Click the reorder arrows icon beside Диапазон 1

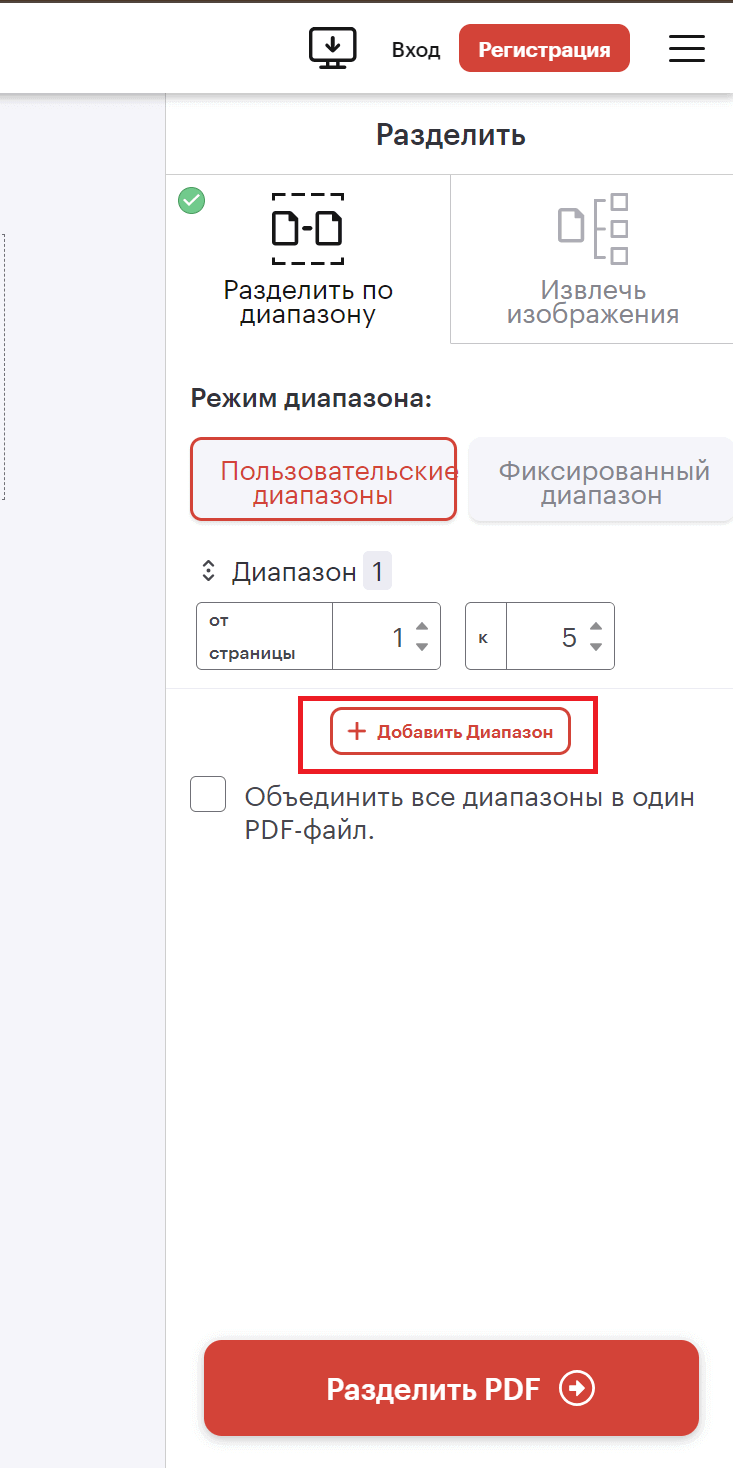click(208, 570)
